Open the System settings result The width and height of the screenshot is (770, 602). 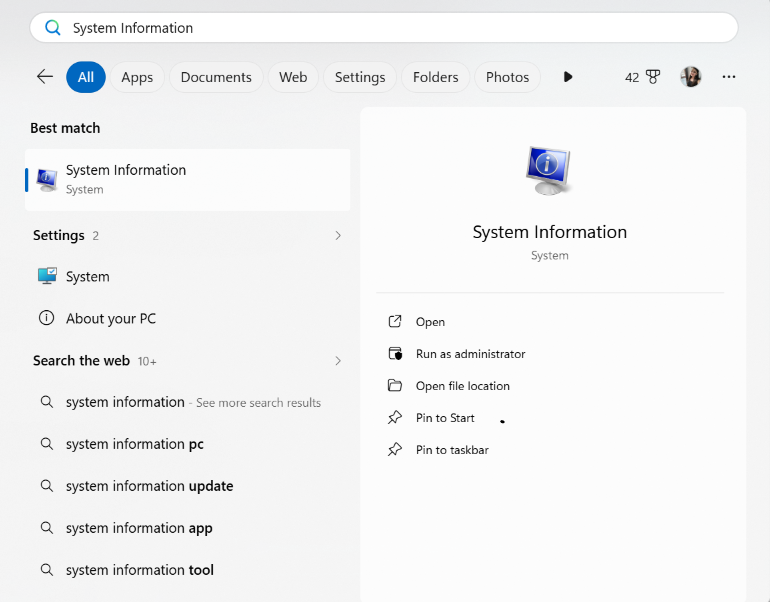point(188,276)
